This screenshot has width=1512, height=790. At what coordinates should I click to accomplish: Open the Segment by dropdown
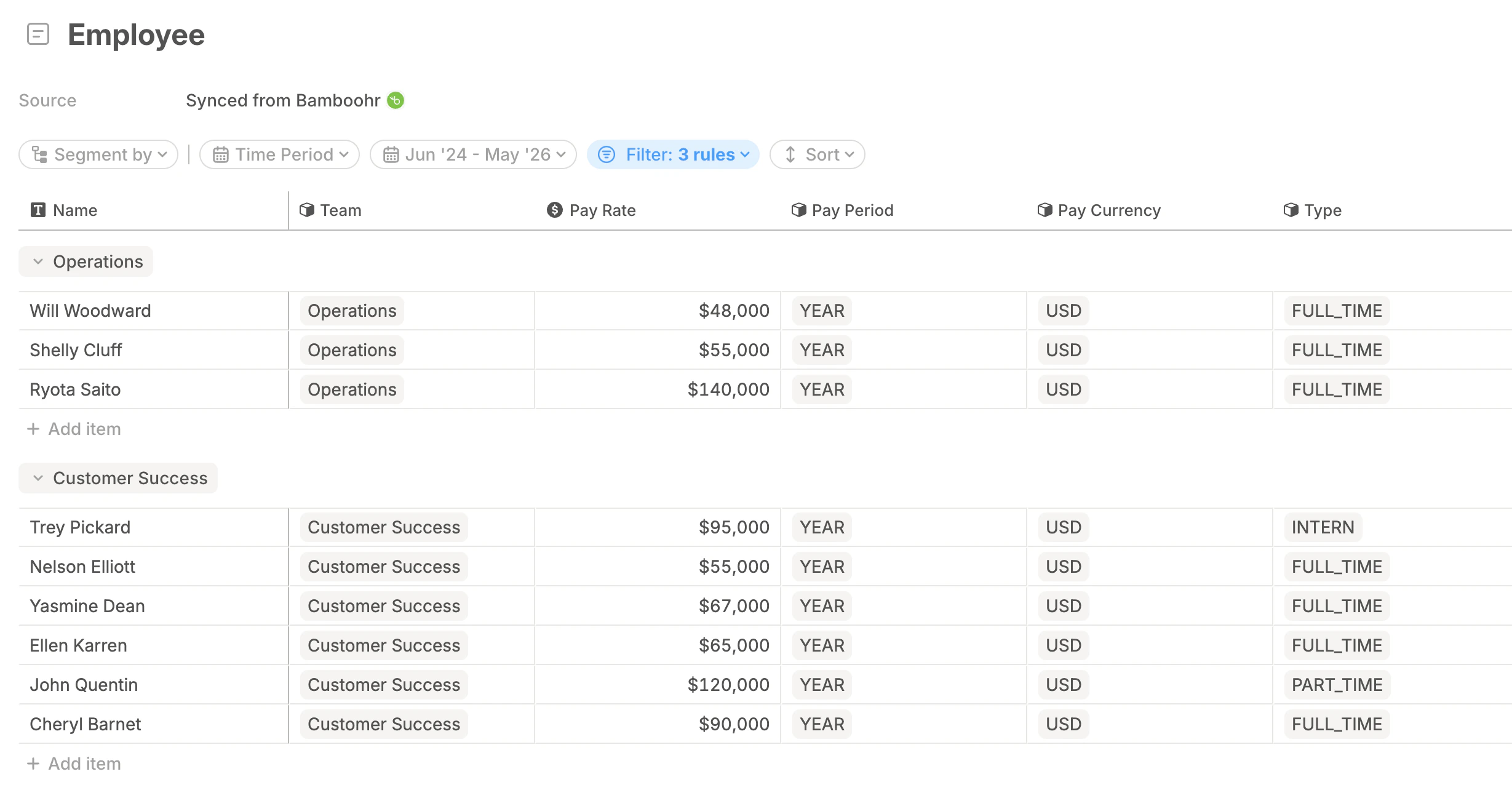tap(98, 154)
